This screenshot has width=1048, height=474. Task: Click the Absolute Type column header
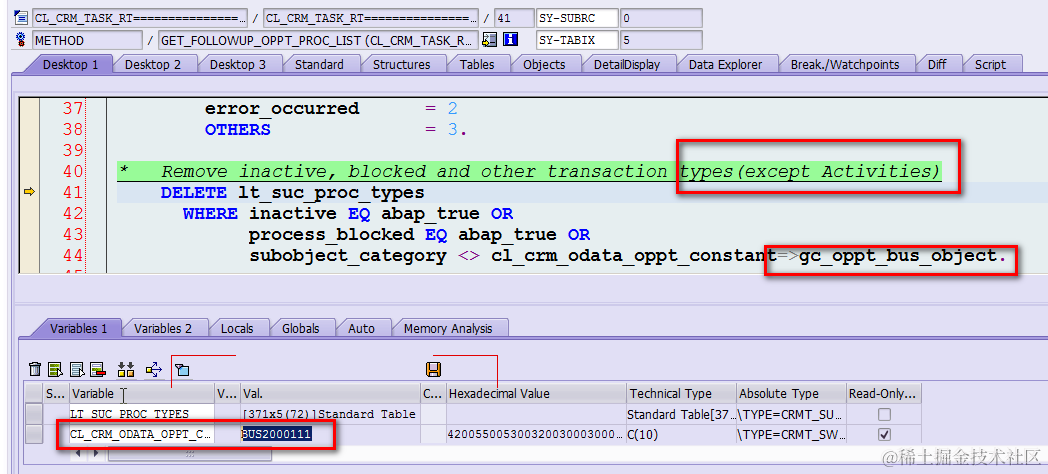click(791, 393)
